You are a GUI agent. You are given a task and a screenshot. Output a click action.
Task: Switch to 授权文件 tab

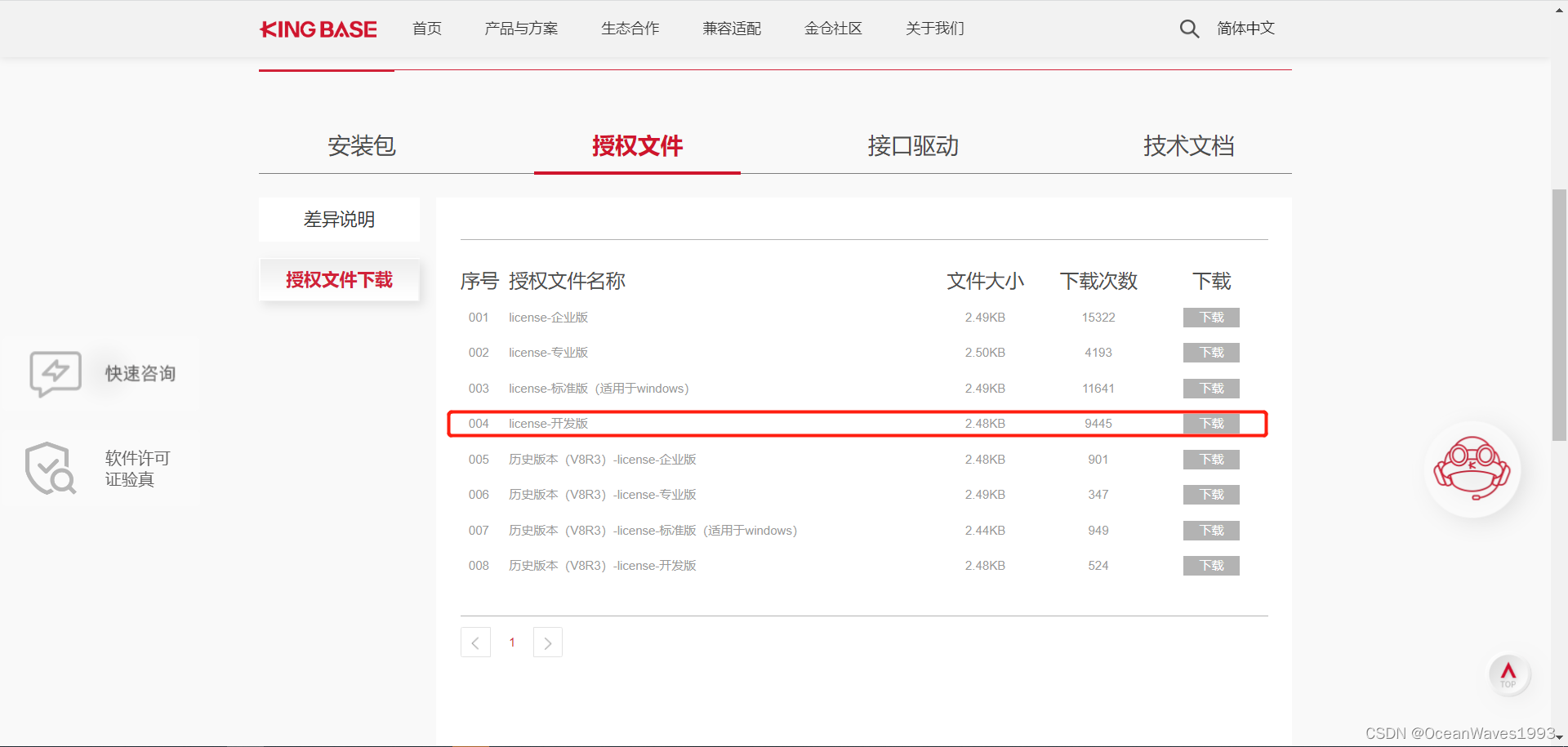tap(637, 146)
